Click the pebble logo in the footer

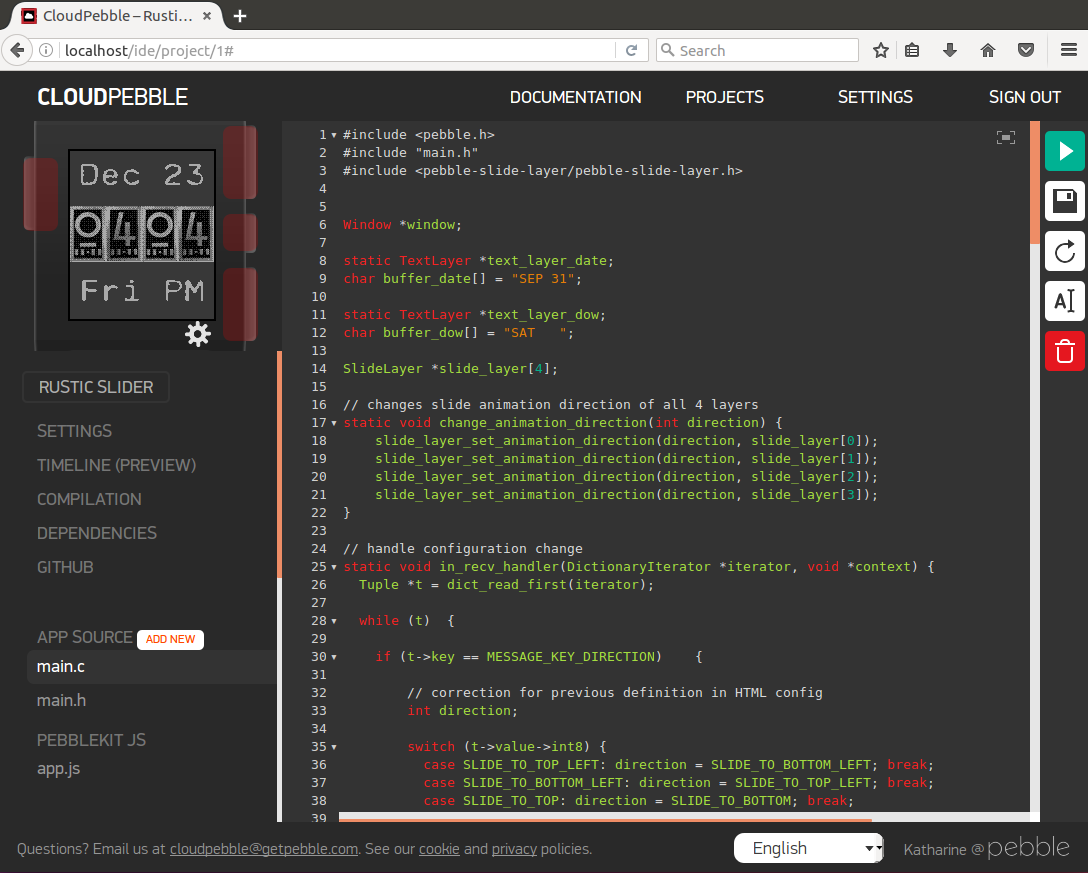point(1028,847)
